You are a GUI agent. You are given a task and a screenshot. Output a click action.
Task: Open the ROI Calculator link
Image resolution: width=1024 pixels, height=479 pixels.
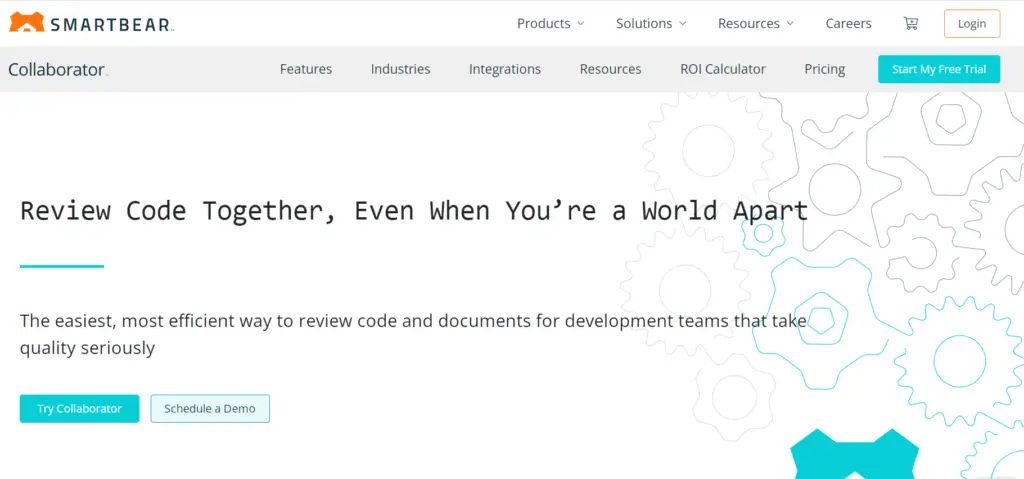[x=723, y=69]
